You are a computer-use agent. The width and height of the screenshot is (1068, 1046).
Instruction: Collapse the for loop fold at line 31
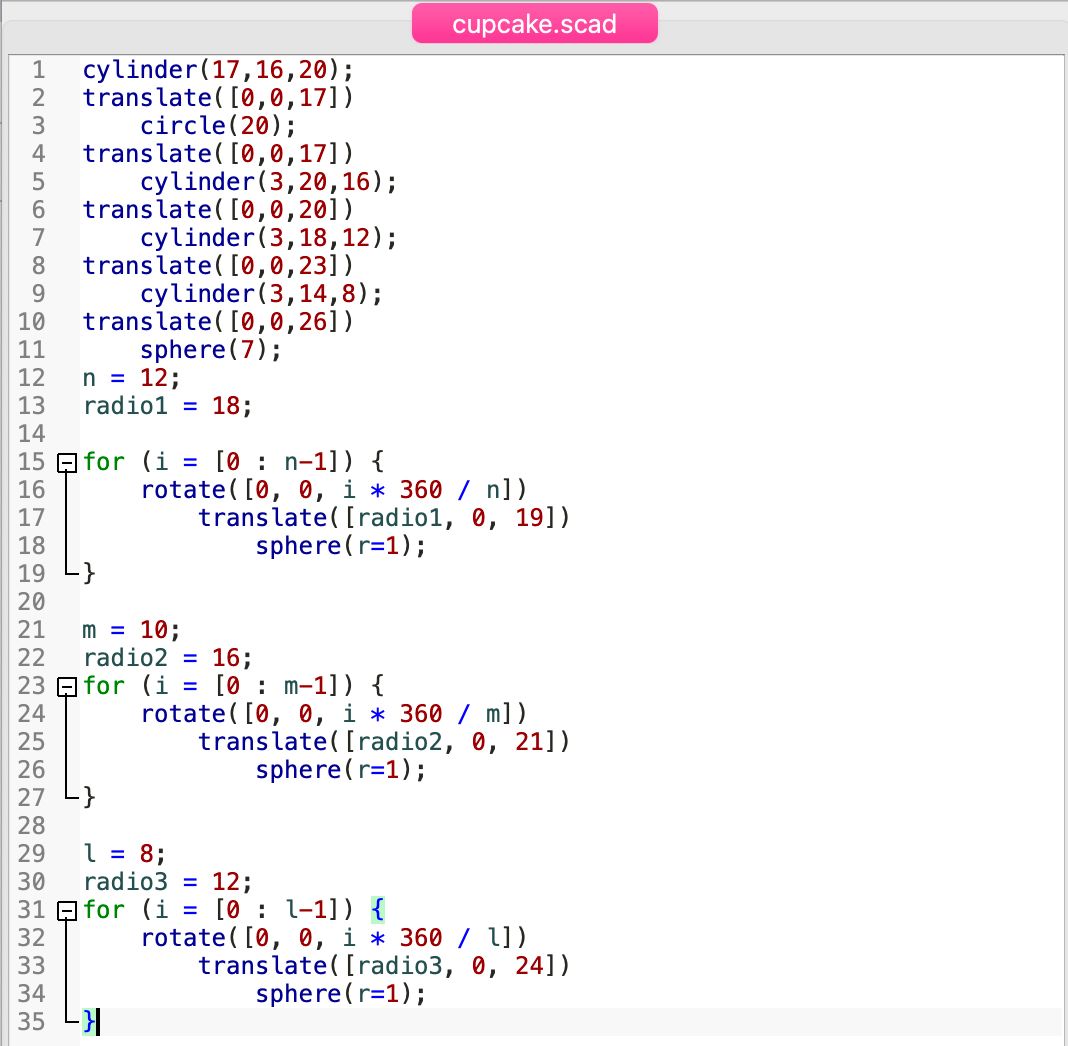[67, 910]
